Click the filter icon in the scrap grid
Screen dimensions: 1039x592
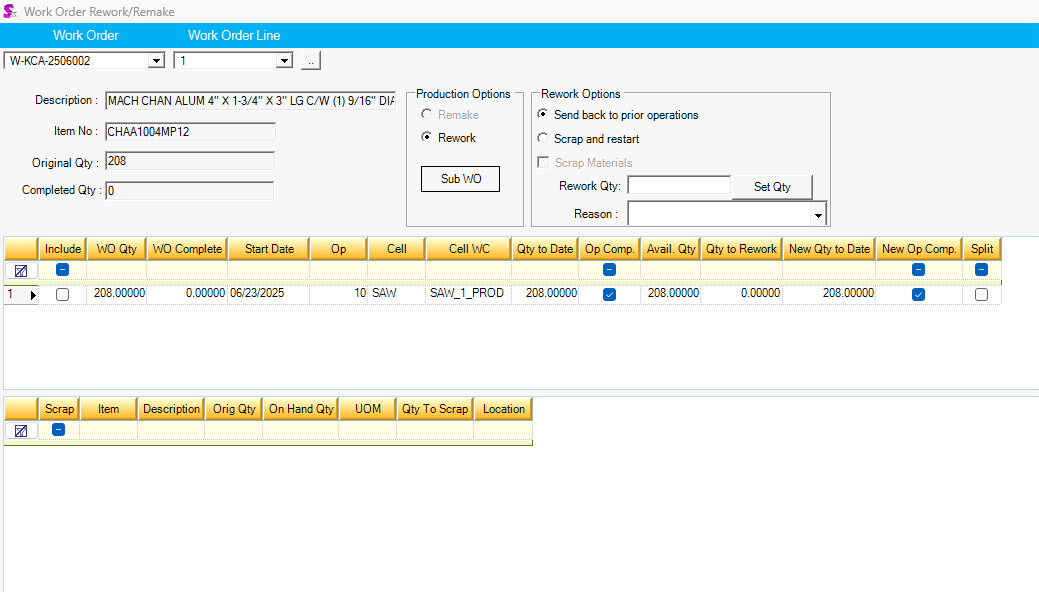21,430
